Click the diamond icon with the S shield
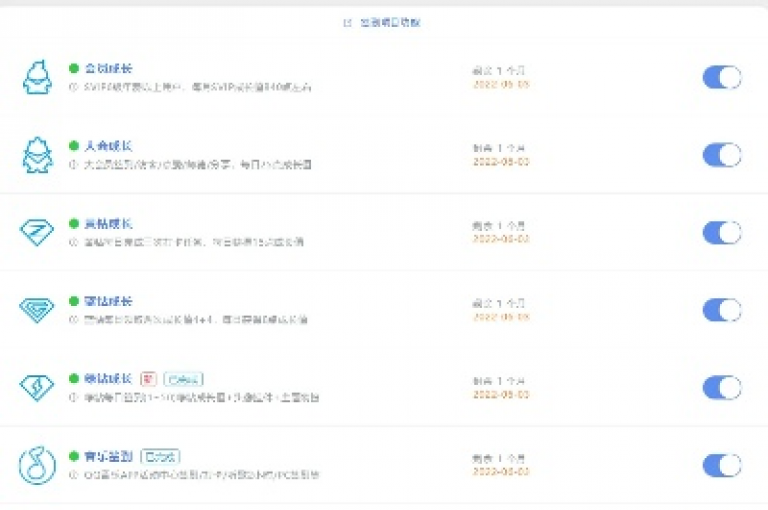This screenshot has width=768, height=510. click(37, 310)
